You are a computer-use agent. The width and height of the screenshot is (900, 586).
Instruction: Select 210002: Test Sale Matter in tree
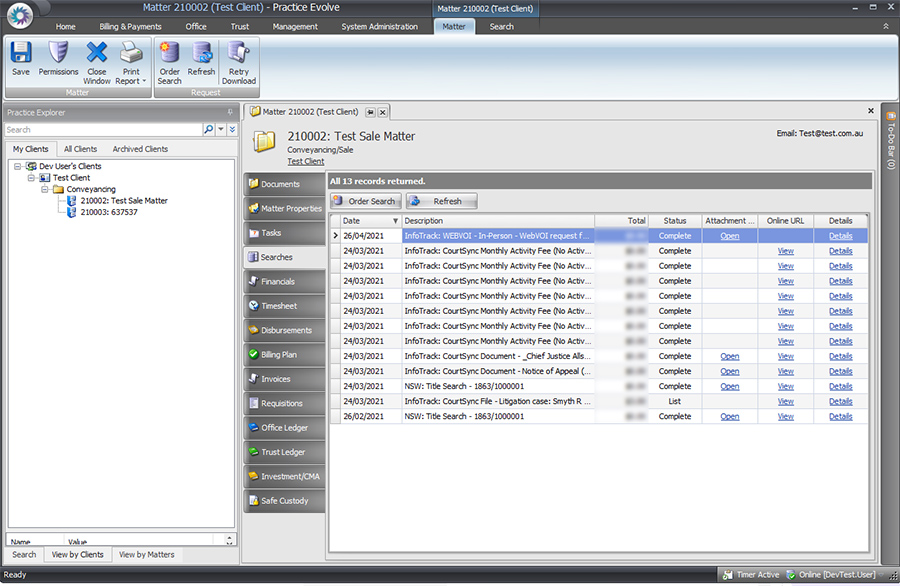(x=124, y=201)
